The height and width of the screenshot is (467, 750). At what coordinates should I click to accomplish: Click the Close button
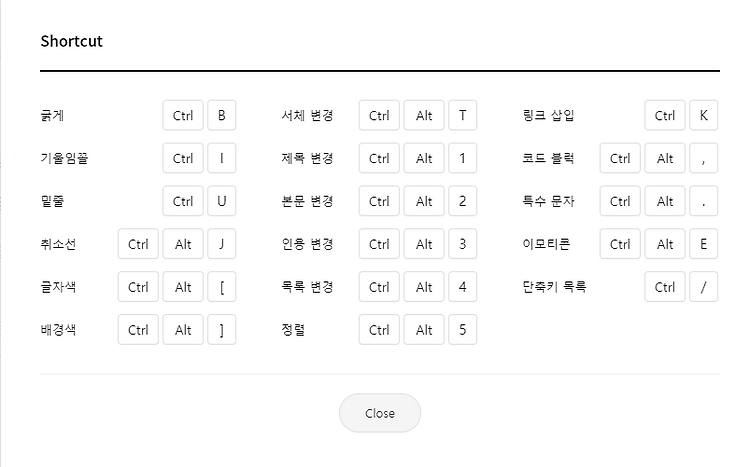(380, 413)
